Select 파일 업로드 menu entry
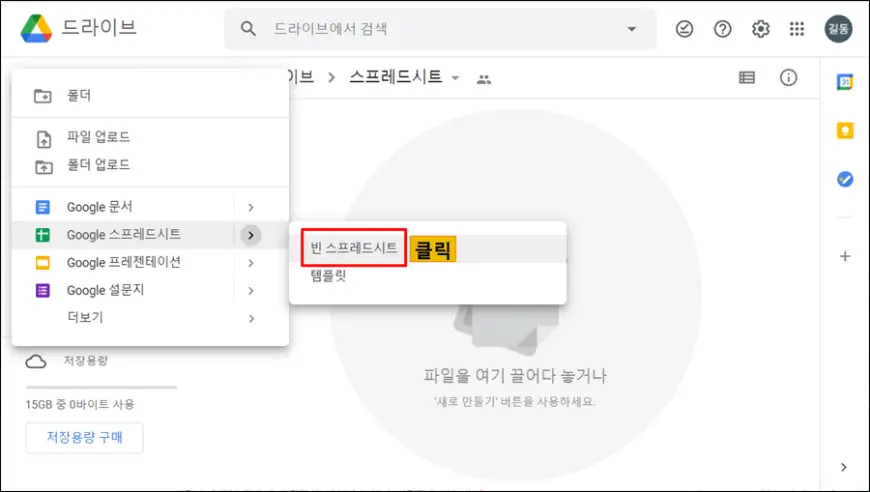 98,137
